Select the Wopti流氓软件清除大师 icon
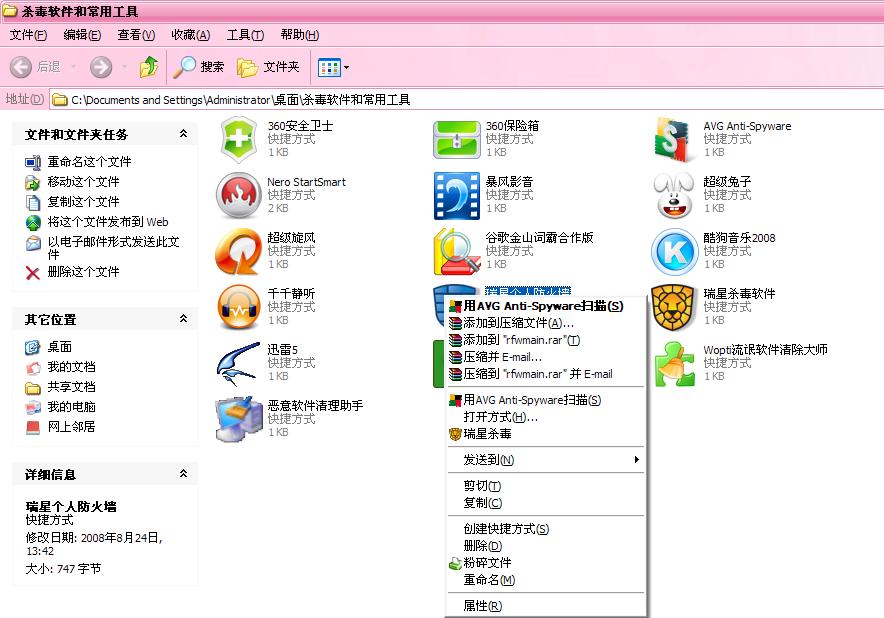The height and width of the screenshot is (618, 884). pyautogui.click(x=675, y=364)
